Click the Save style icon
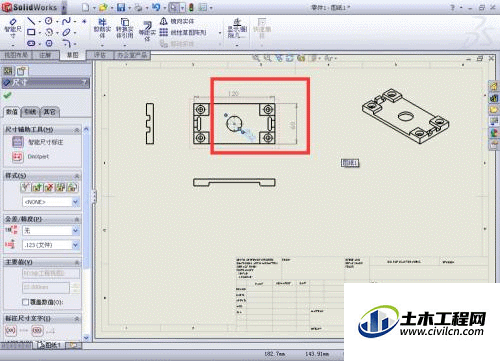The image size is (500, 361). 60,187
